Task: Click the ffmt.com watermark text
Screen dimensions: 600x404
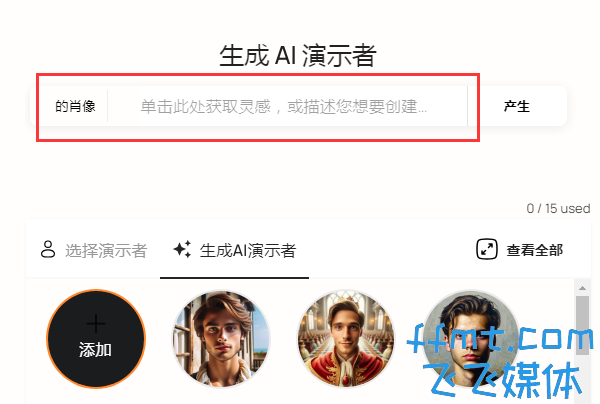Action: tap(500, 337)
